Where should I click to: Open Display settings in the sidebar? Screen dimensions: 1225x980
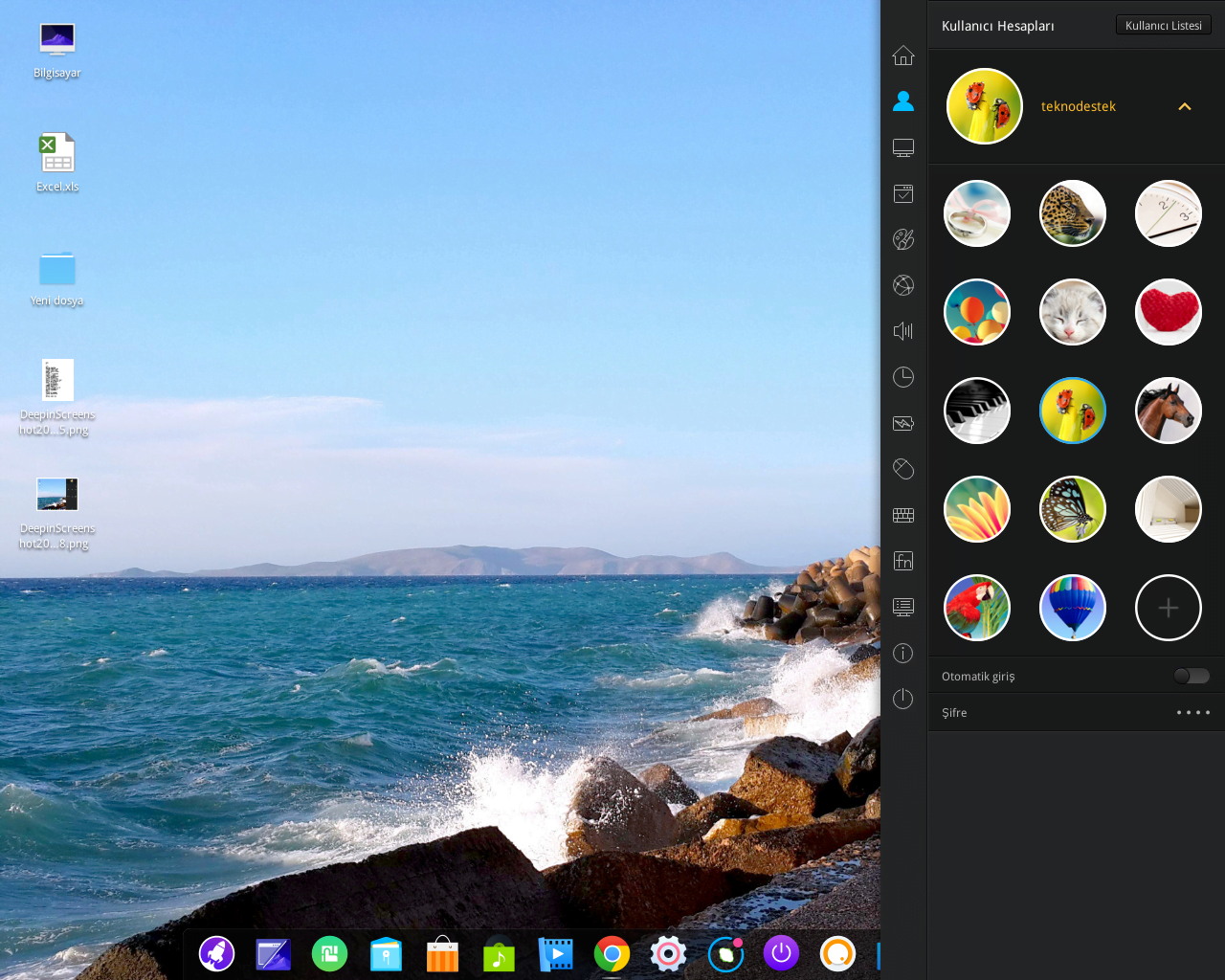[x=903, y=146]
